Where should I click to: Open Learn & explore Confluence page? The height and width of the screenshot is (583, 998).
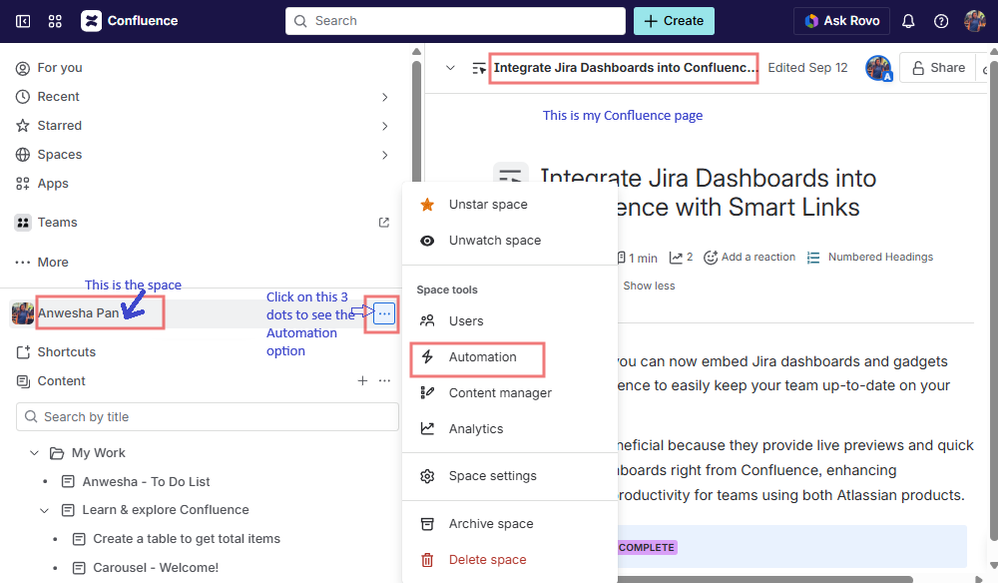coord(165,510)
